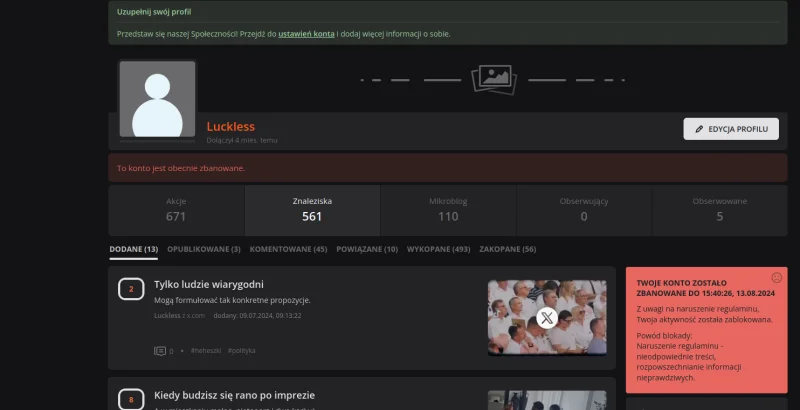800x410 pixels.
Task: Open post 'Tylko ludzie wiarygodni'
Action: click(x=209, y=284)
